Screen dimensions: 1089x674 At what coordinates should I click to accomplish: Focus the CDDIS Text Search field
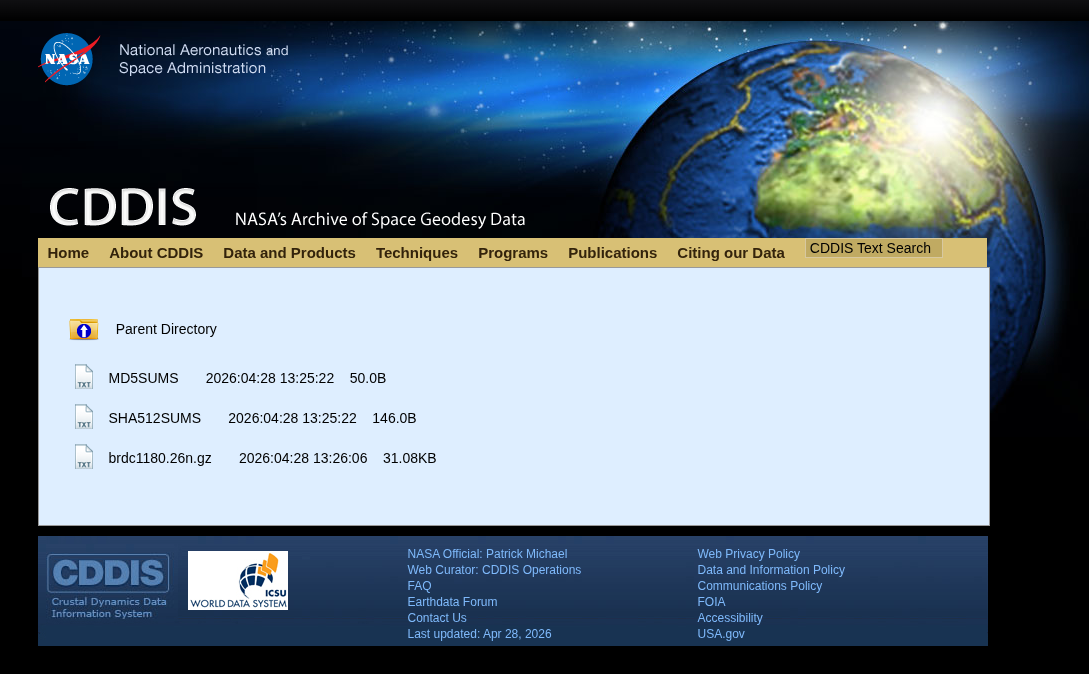(874, 248)
